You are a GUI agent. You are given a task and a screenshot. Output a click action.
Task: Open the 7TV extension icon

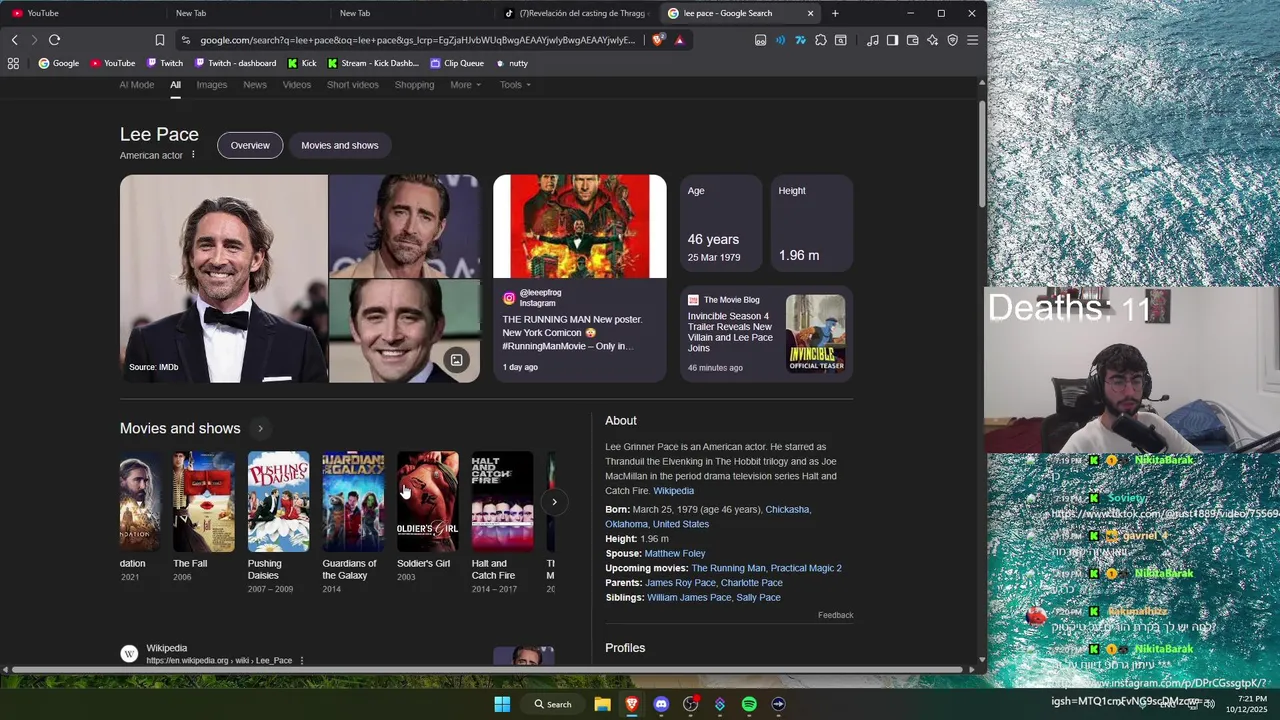pos(800,40)
